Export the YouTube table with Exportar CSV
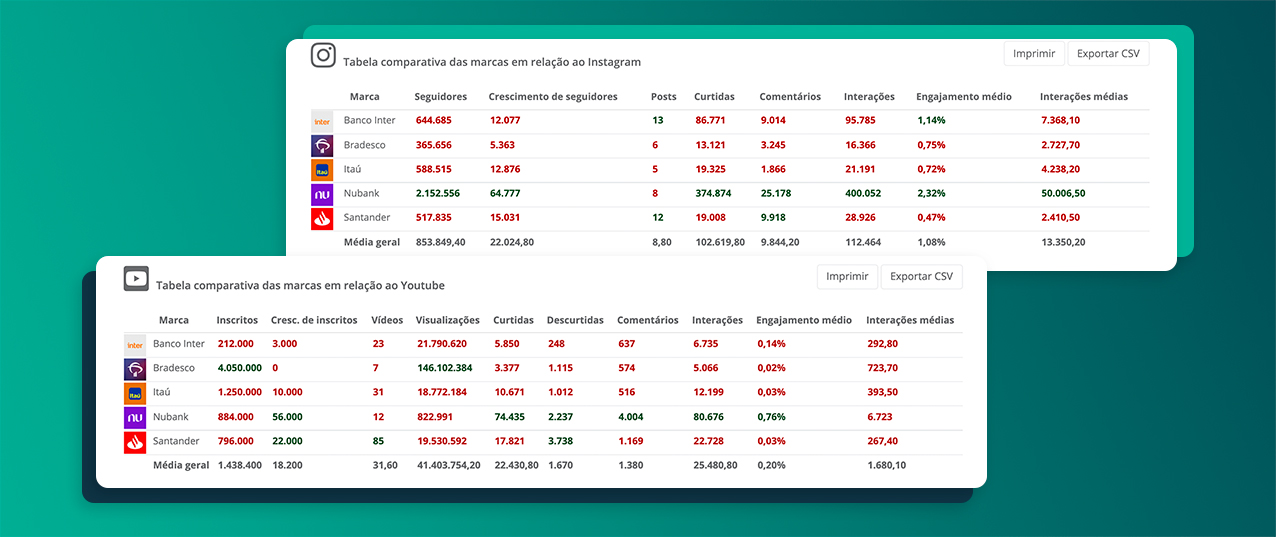This screenshot has height=537, width=1276. point(921,277)
